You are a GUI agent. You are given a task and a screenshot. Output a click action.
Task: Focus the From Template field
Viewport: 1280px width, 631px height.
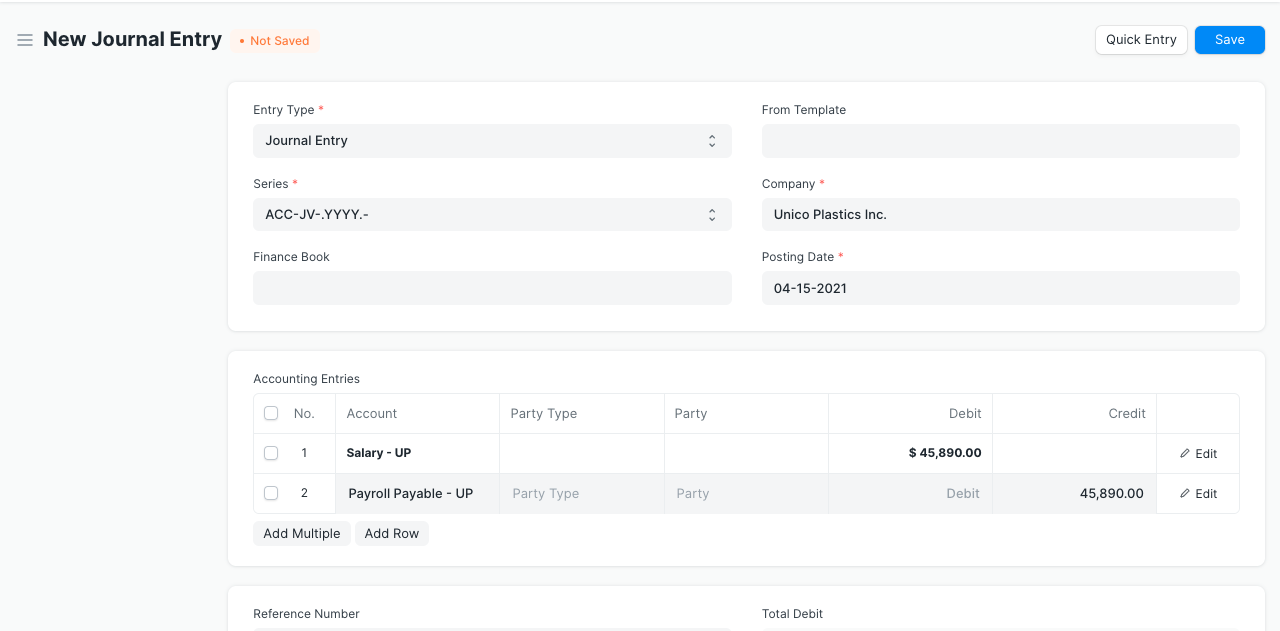tap(1000, 141)
